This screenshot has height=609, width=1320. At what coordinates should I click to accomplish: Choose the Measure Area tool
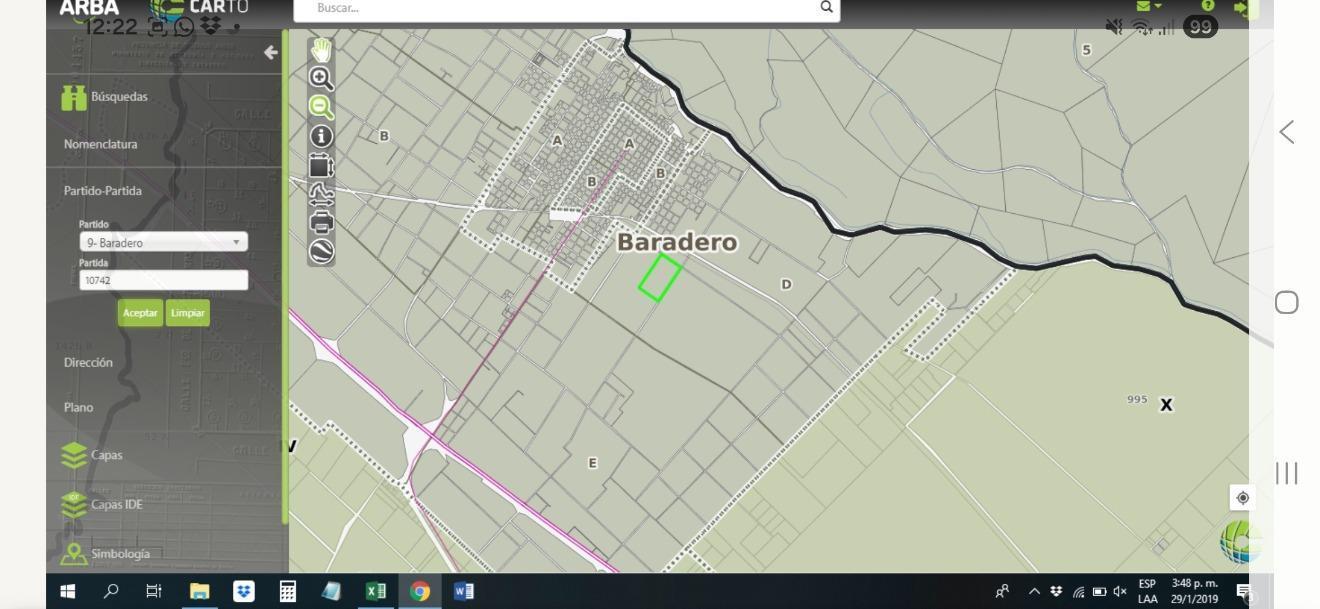click(321, 165)
